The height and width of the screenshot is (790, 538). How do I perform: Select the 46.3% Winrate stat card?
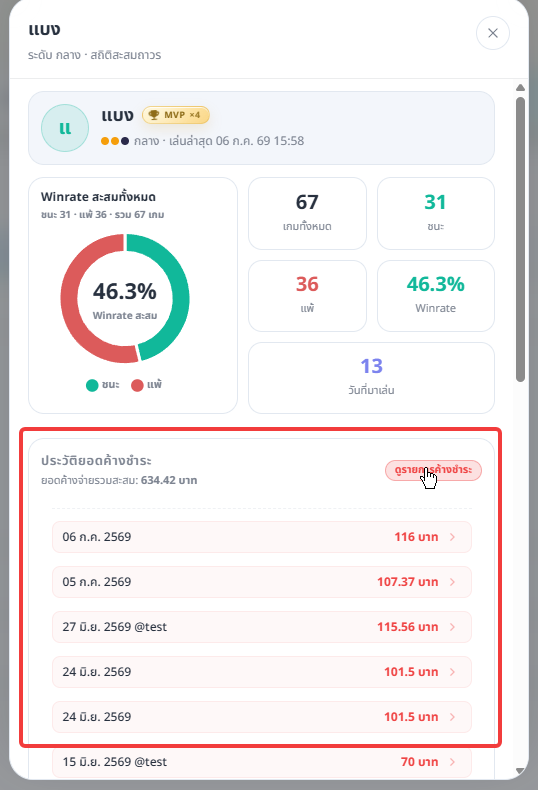pyautogui.click(x=436, y=296)
